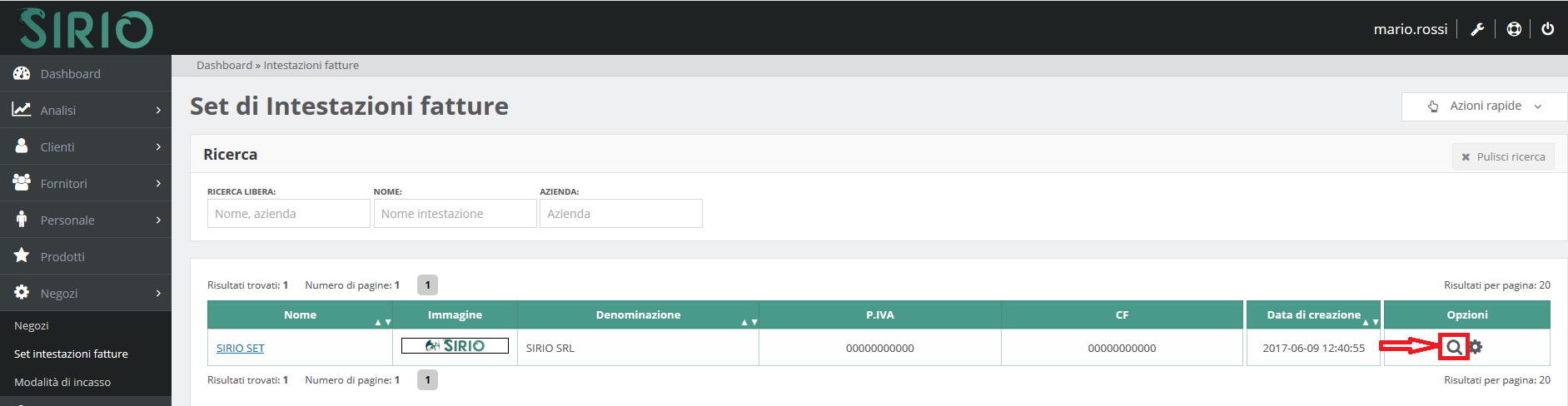Click the wrench settings icon in header
The height and width of the screenshot is (406, 1568).
(x=1477, y=29)
